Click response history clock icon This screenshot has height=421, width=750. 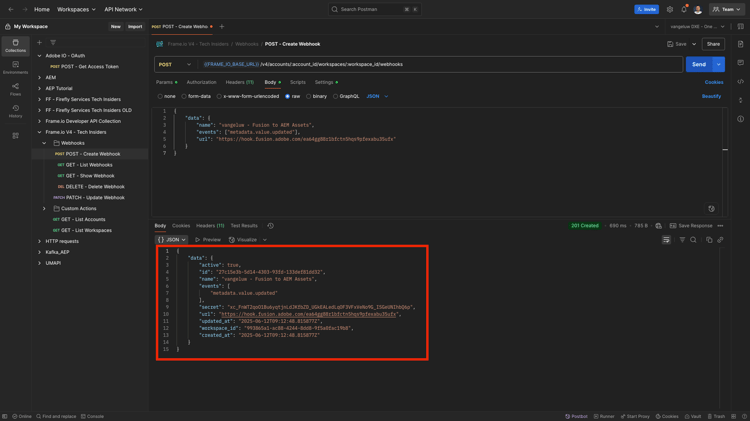(x=270, y=226)
